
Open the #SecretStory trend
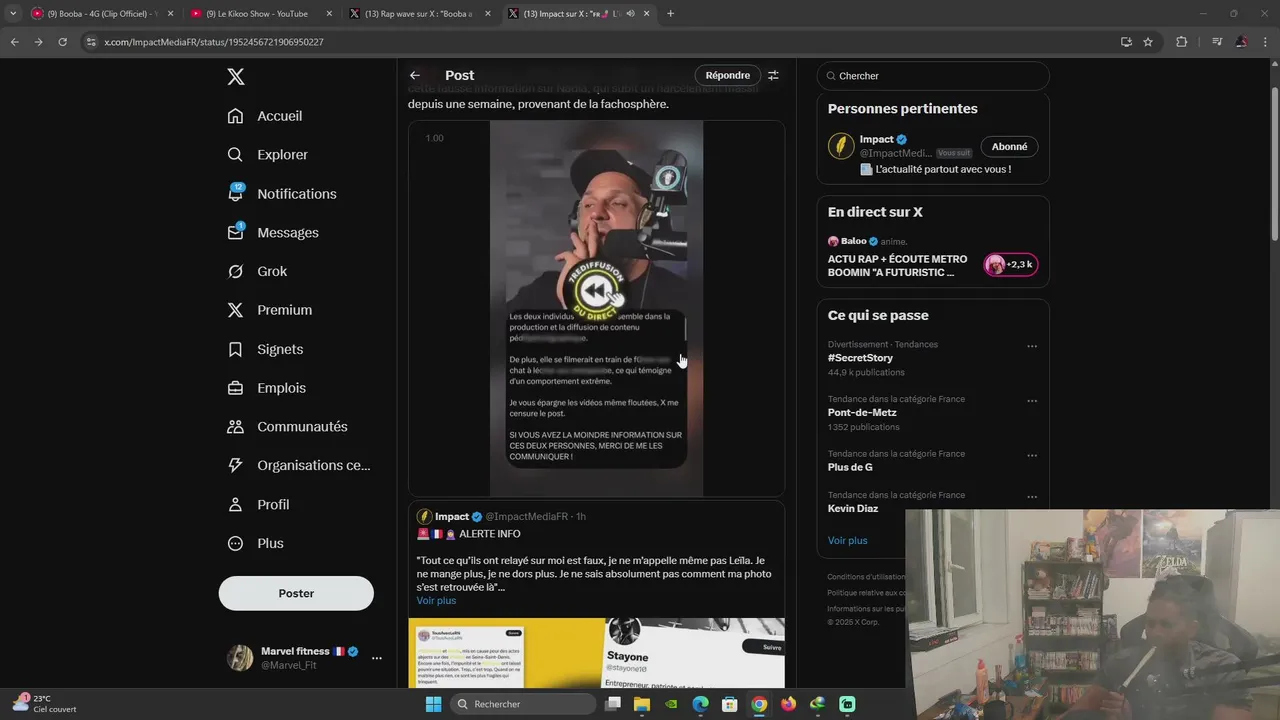[860, 358]
